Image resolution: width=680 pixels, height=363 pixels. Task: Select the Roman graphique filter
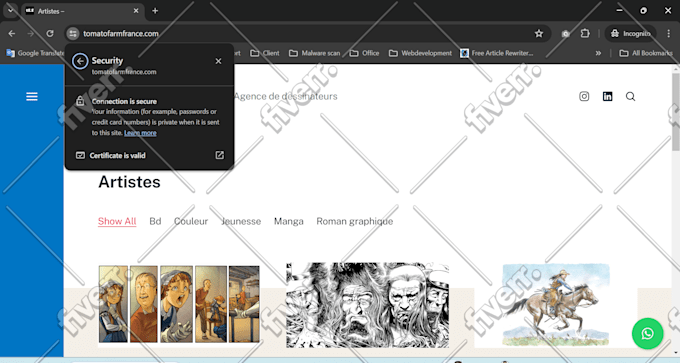click(355, 221)
